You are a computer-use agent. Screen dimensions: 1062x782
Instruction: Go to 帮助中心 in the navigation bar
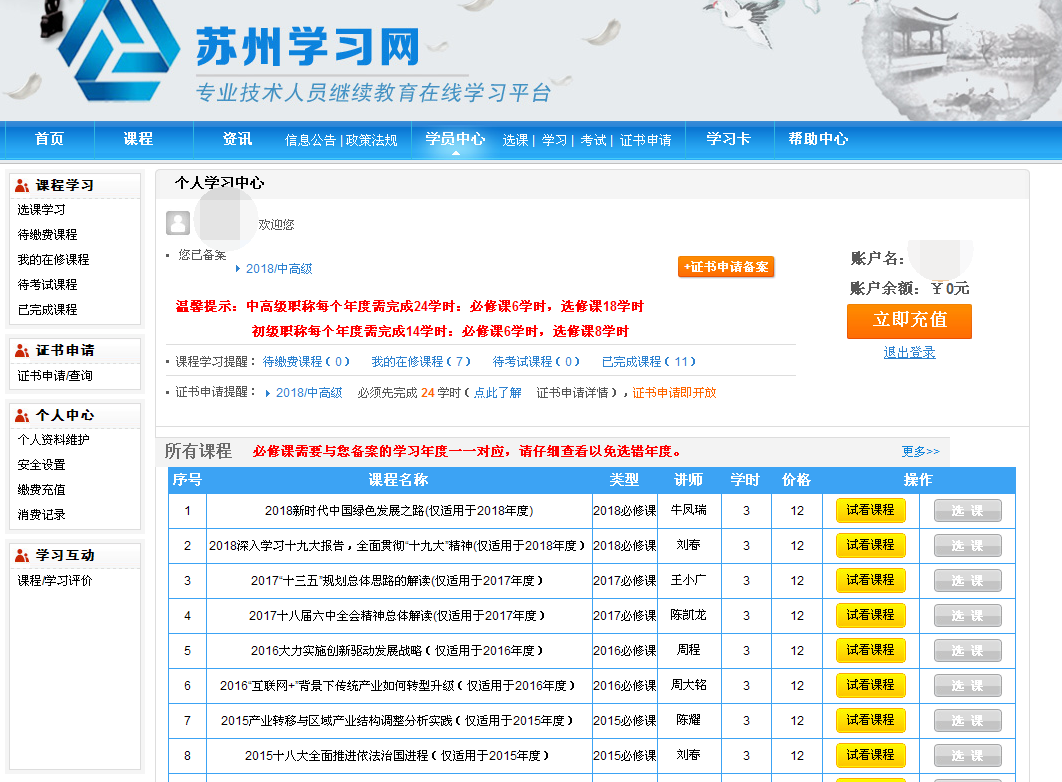(818, 139)
